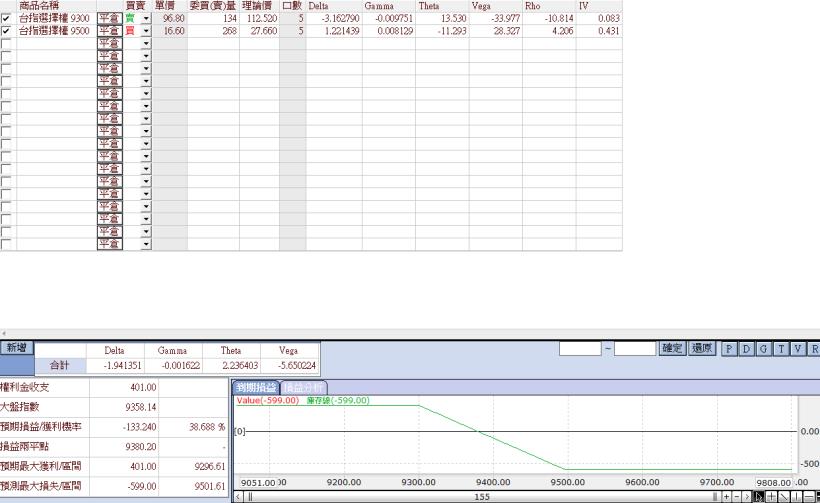
Task: Select the diagonal line drawing tool
Action: click(786, 496)
